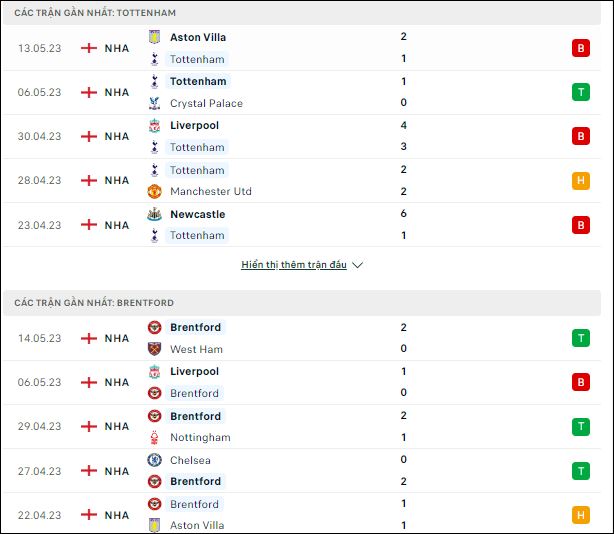The width and height of the screenshot is (614, 534).
Task: Click the orange H badge for the Manchester Utd match
Action: point(581,180)
